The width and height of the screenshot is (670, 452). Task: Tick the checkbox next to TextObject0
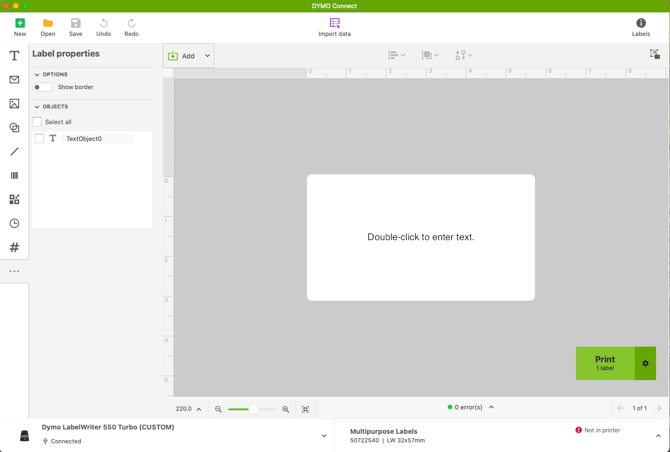(x=39, y=139)
